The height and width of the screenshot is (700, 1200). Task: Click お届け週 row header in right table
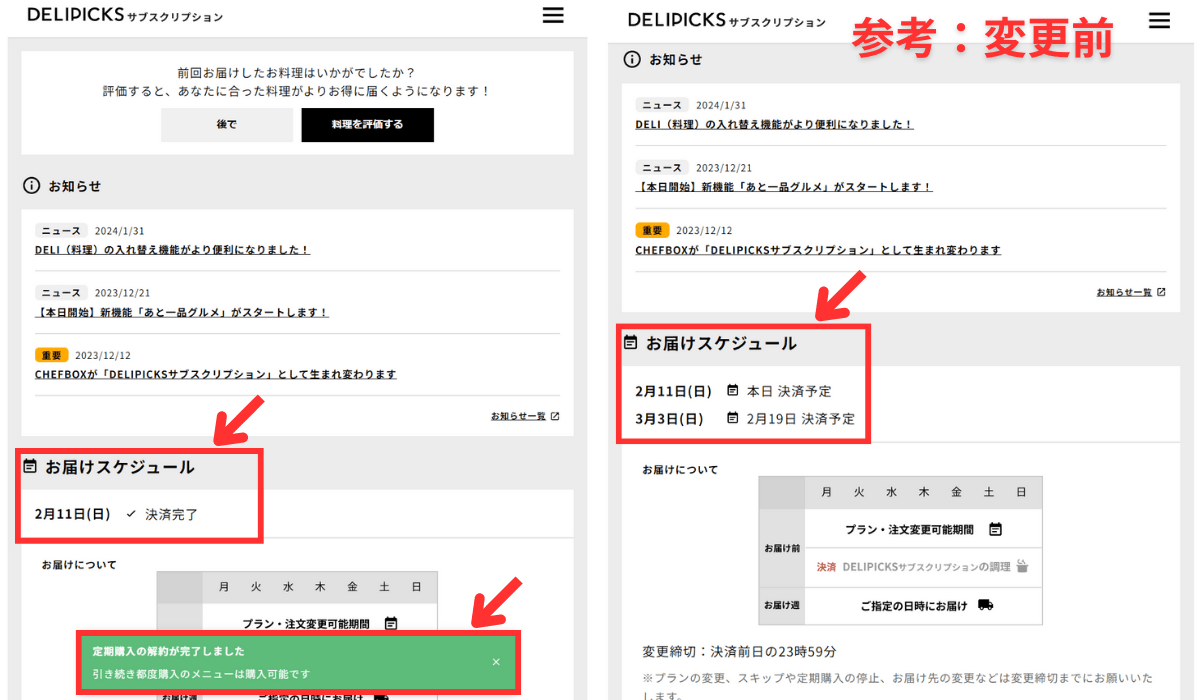click(x=782, y=605)
